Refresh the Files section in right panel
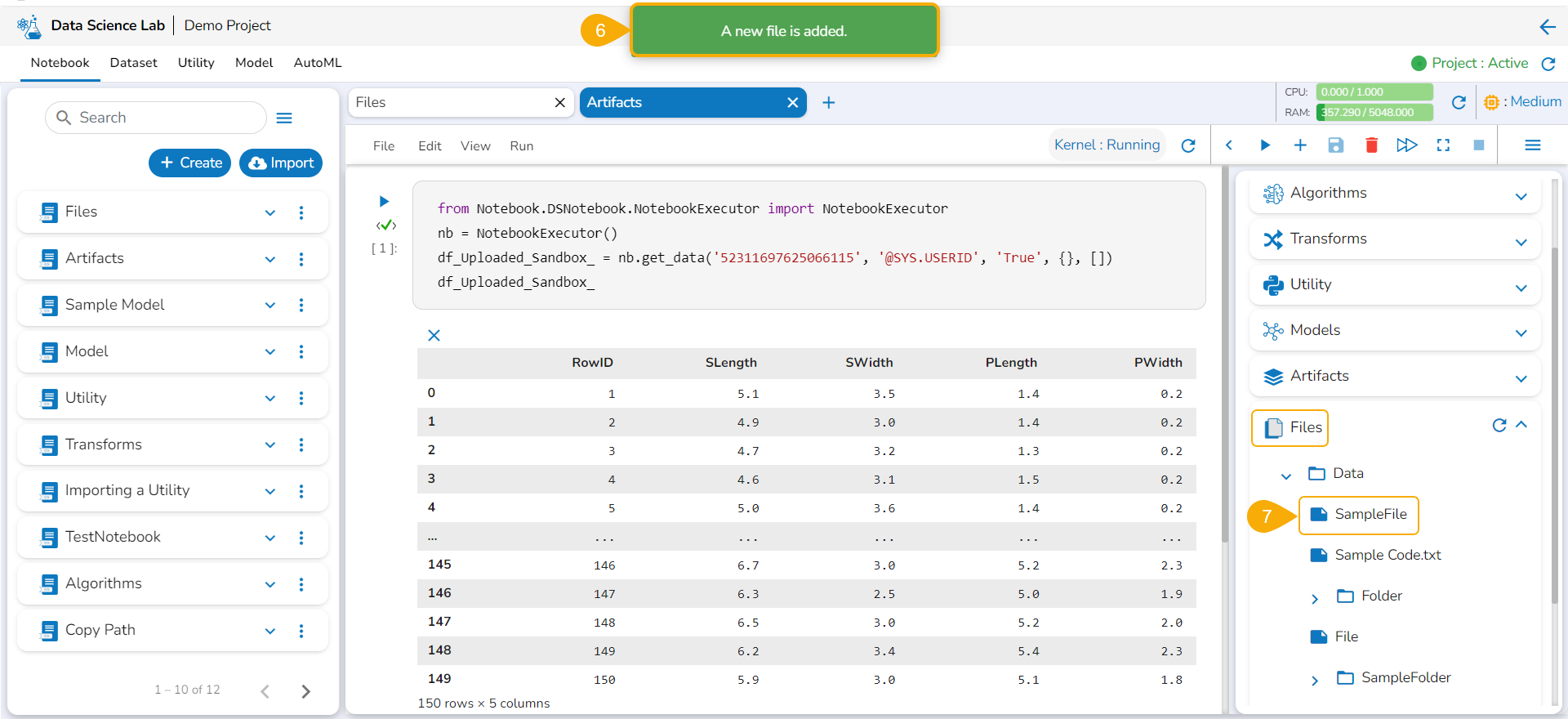This screenshot has height=719, width=1568. pos(1499,425)
